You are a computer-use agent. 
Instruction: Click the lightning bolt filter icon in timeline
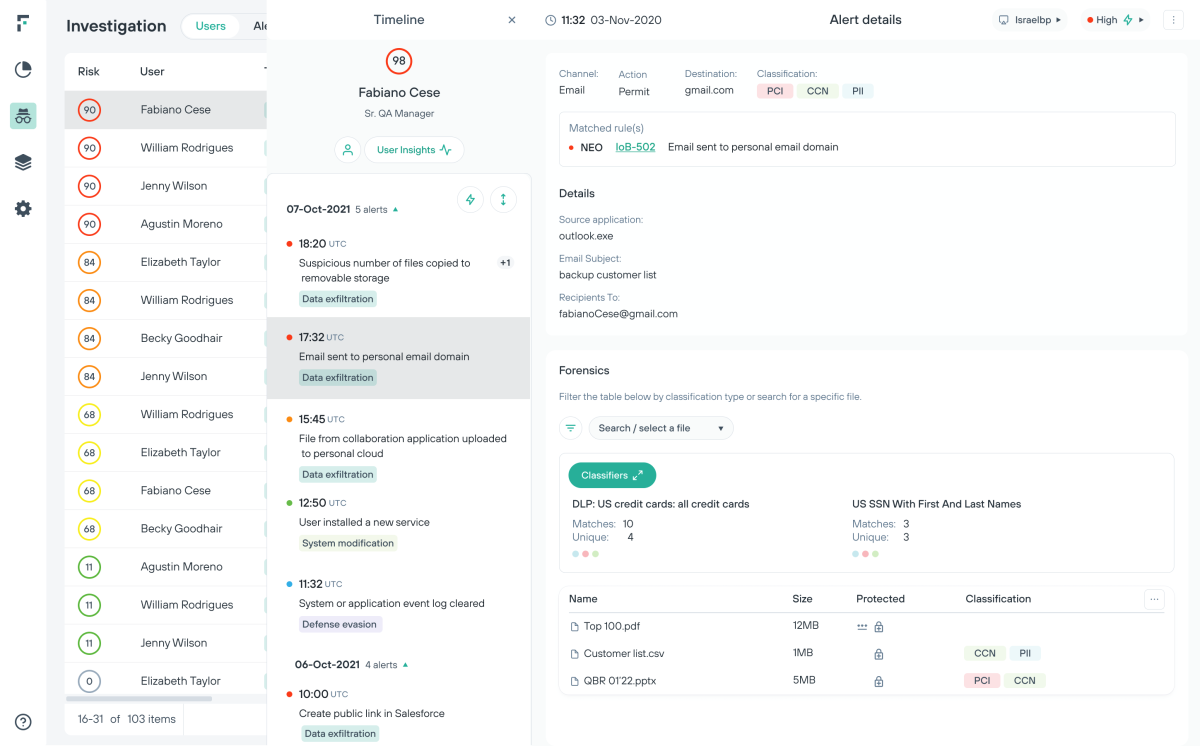pos(470,199)
